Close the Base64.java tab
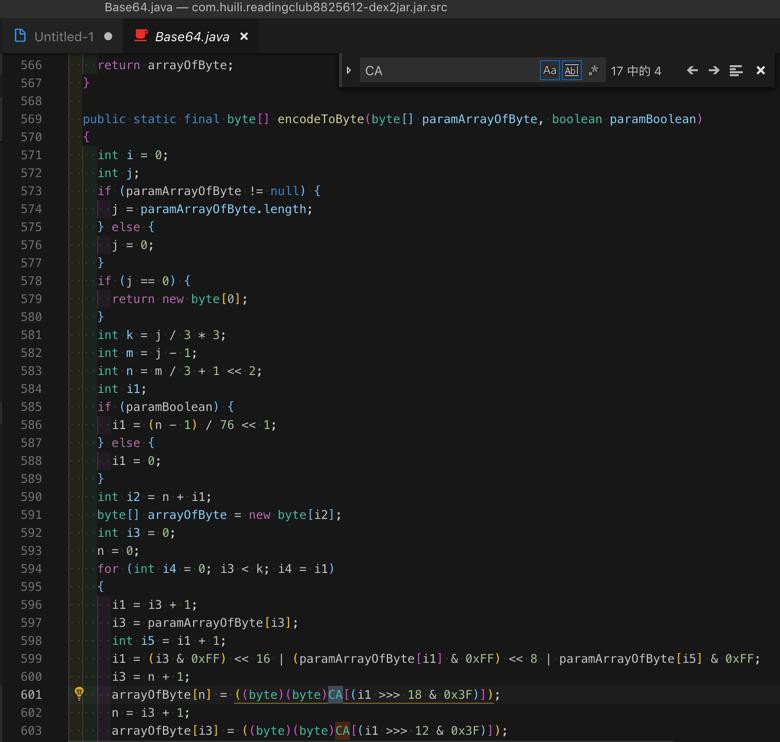The width and height of the screenshot is (780, 742). tap(244, 36)
